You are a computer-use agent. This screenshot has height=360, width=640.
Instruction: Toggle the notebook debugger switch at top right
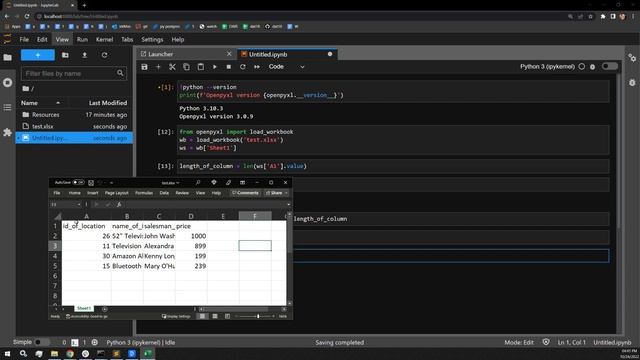pos(610,66)
